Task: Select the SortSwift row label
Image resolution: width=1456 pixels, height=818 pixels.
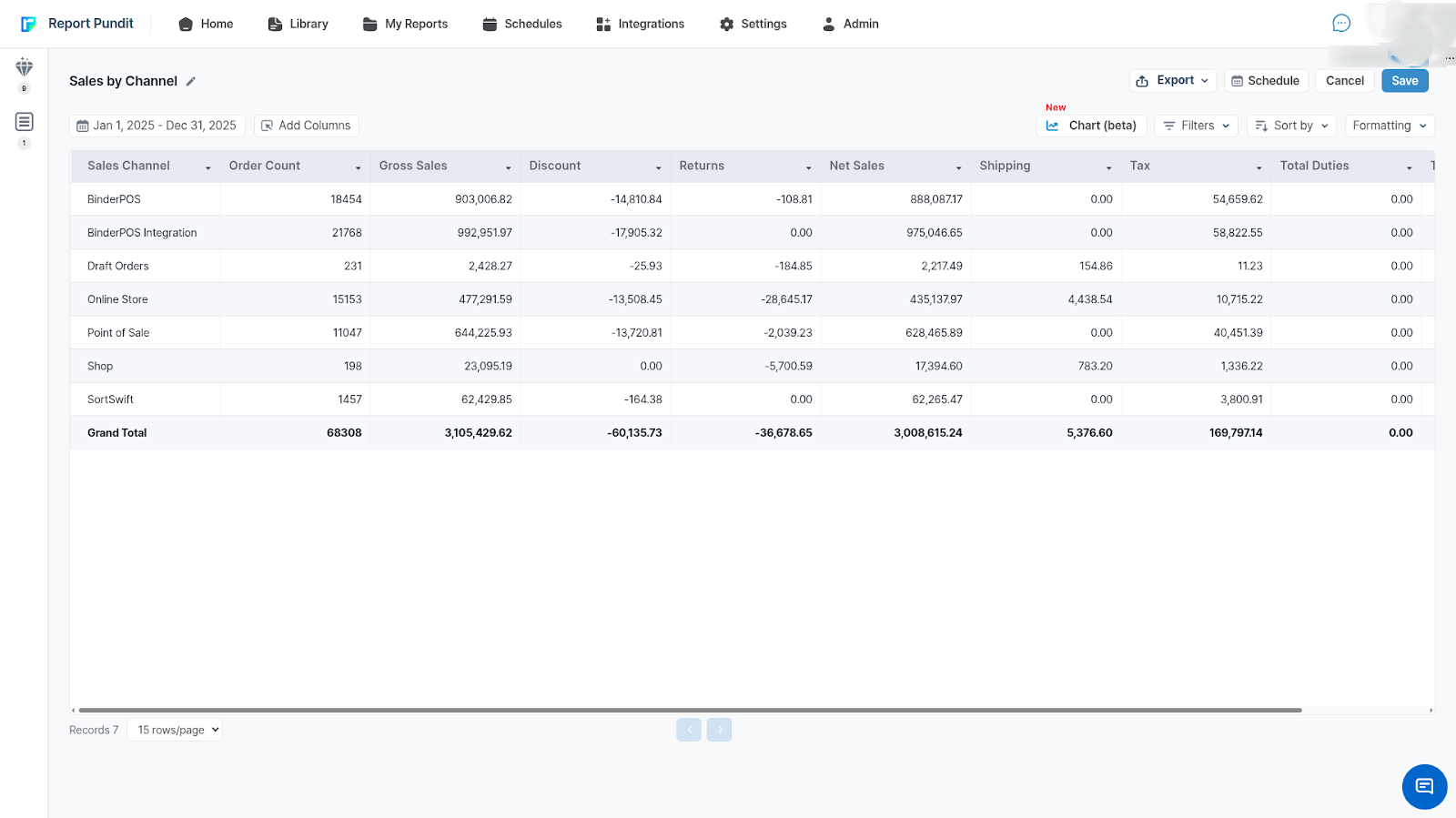Action: (110, 399)
